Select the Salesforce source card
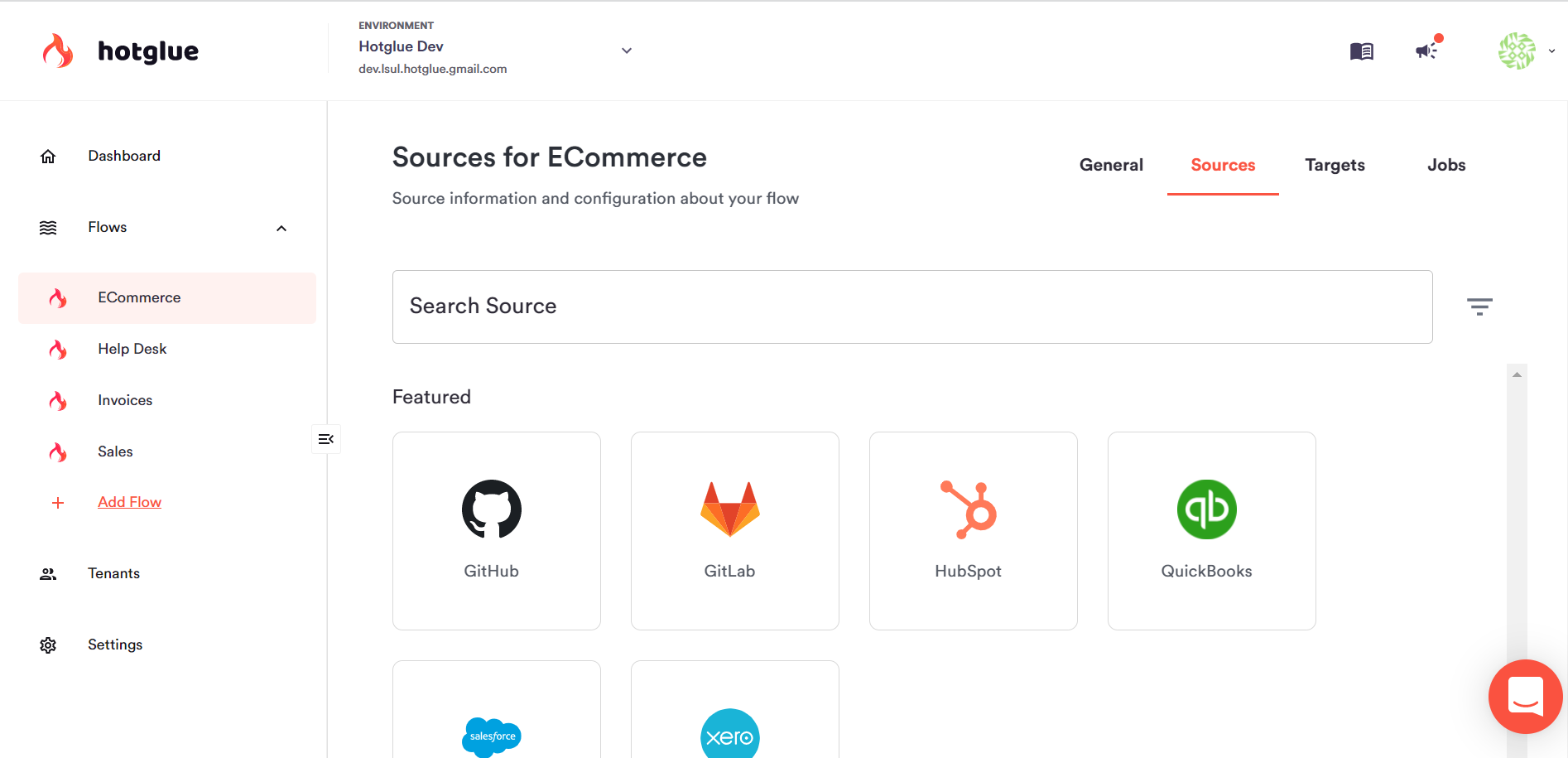 [497, 709]
